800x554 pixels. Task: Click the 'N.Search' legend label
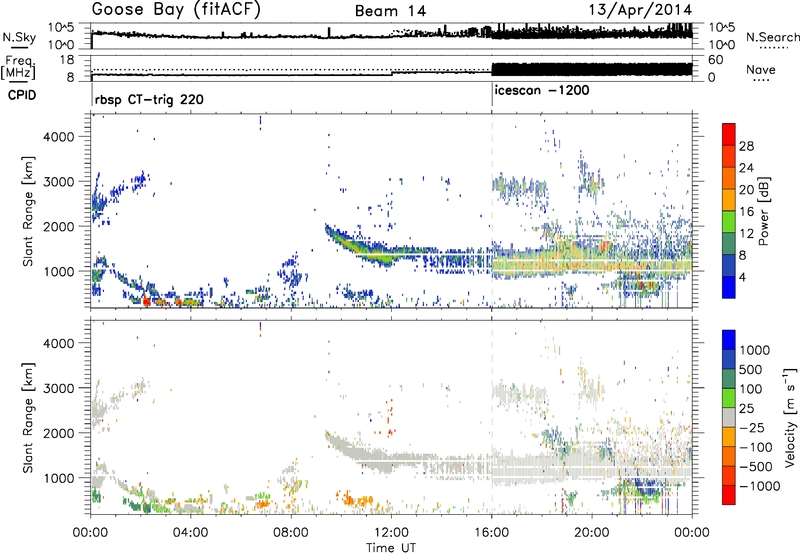click(772, 37)
